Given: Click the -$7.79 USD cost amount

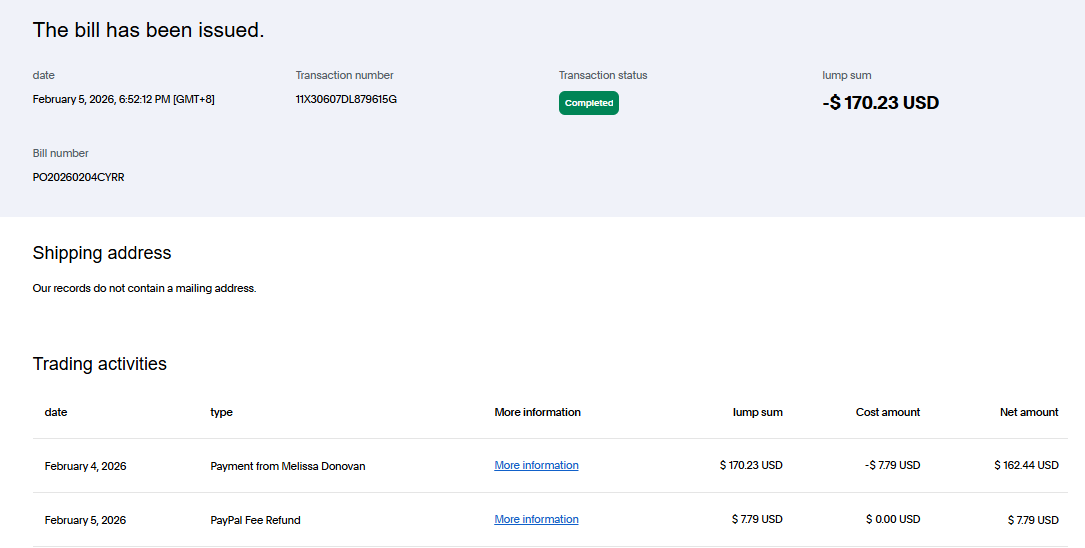Looking at the screenshot, I should point(892,465).
